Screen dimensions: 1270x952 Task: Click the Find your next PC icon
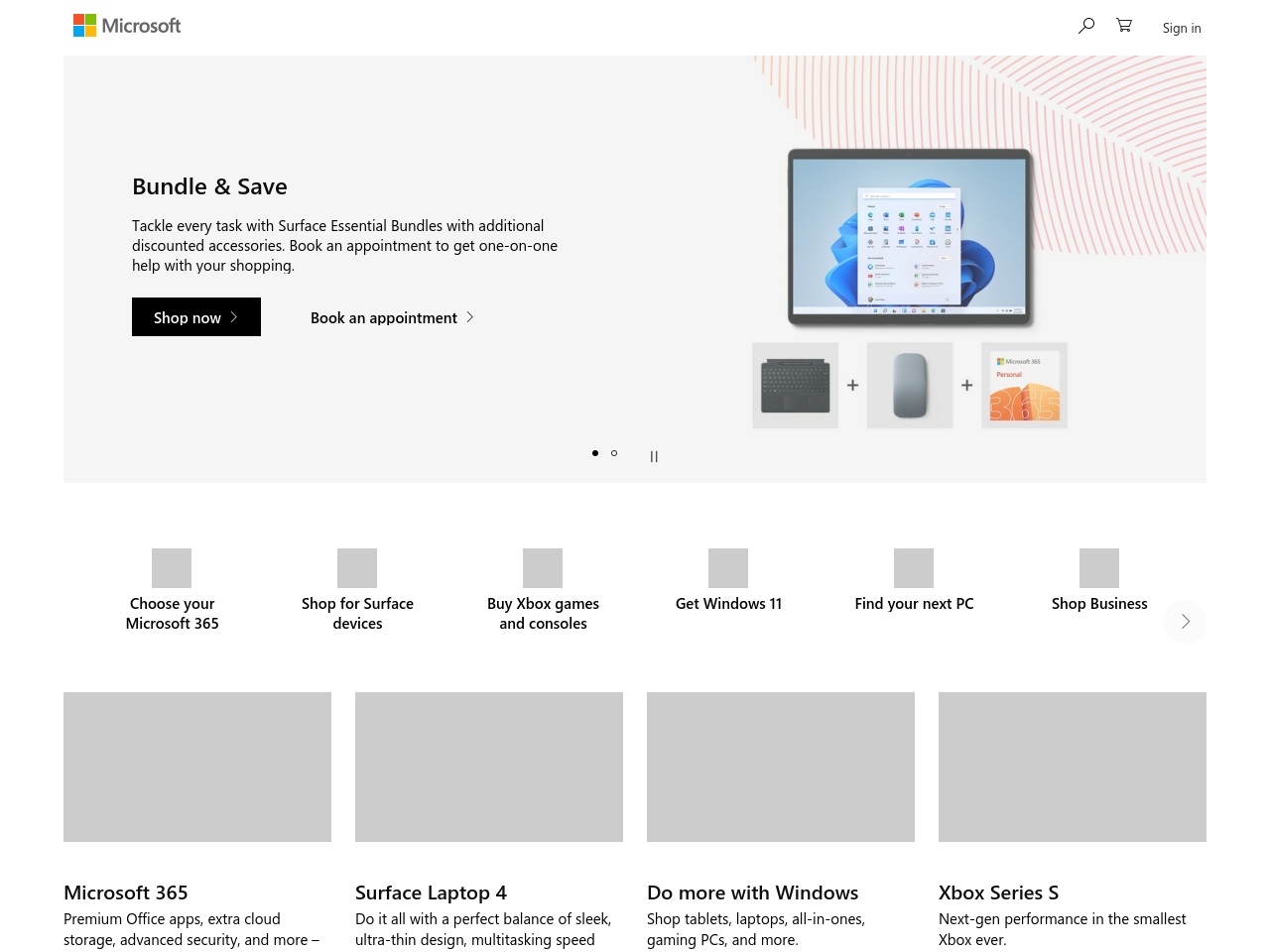914,568
